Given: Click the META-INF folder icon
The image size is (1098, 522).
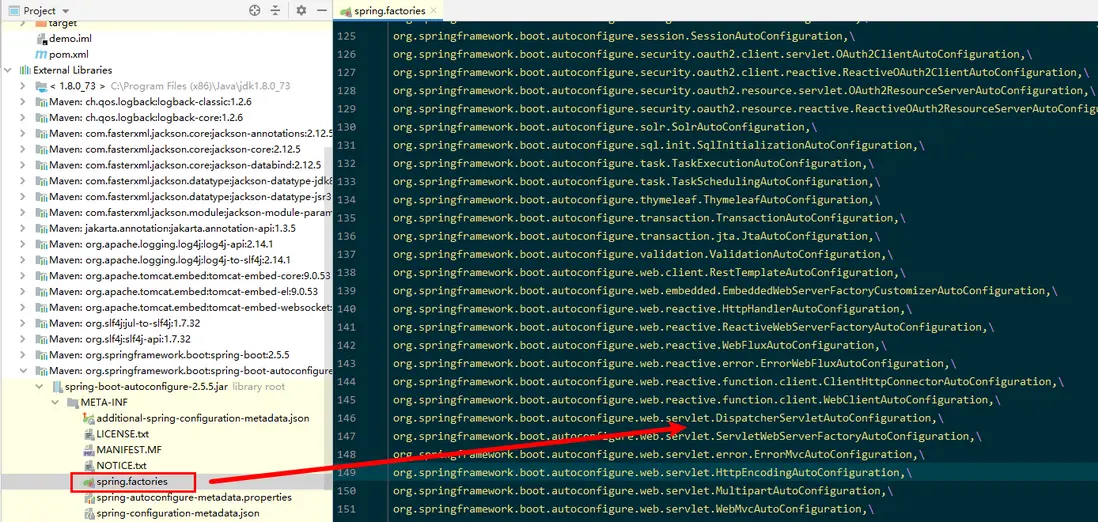Looking at the screenshot, I should tap(72, 402).
